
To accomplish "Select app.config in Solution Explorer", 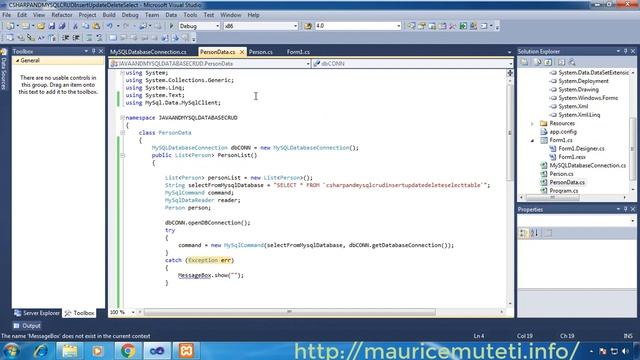I will [563, 132].
